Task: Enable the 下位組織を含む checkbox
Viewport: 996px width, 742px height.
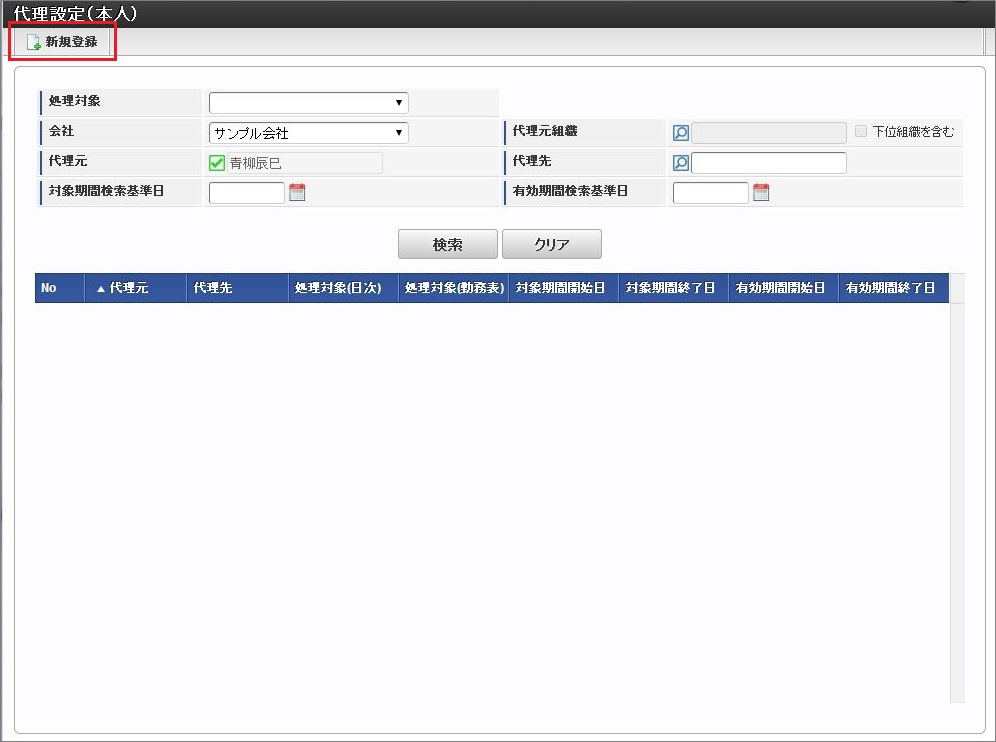Action: [x=861, y=132]
